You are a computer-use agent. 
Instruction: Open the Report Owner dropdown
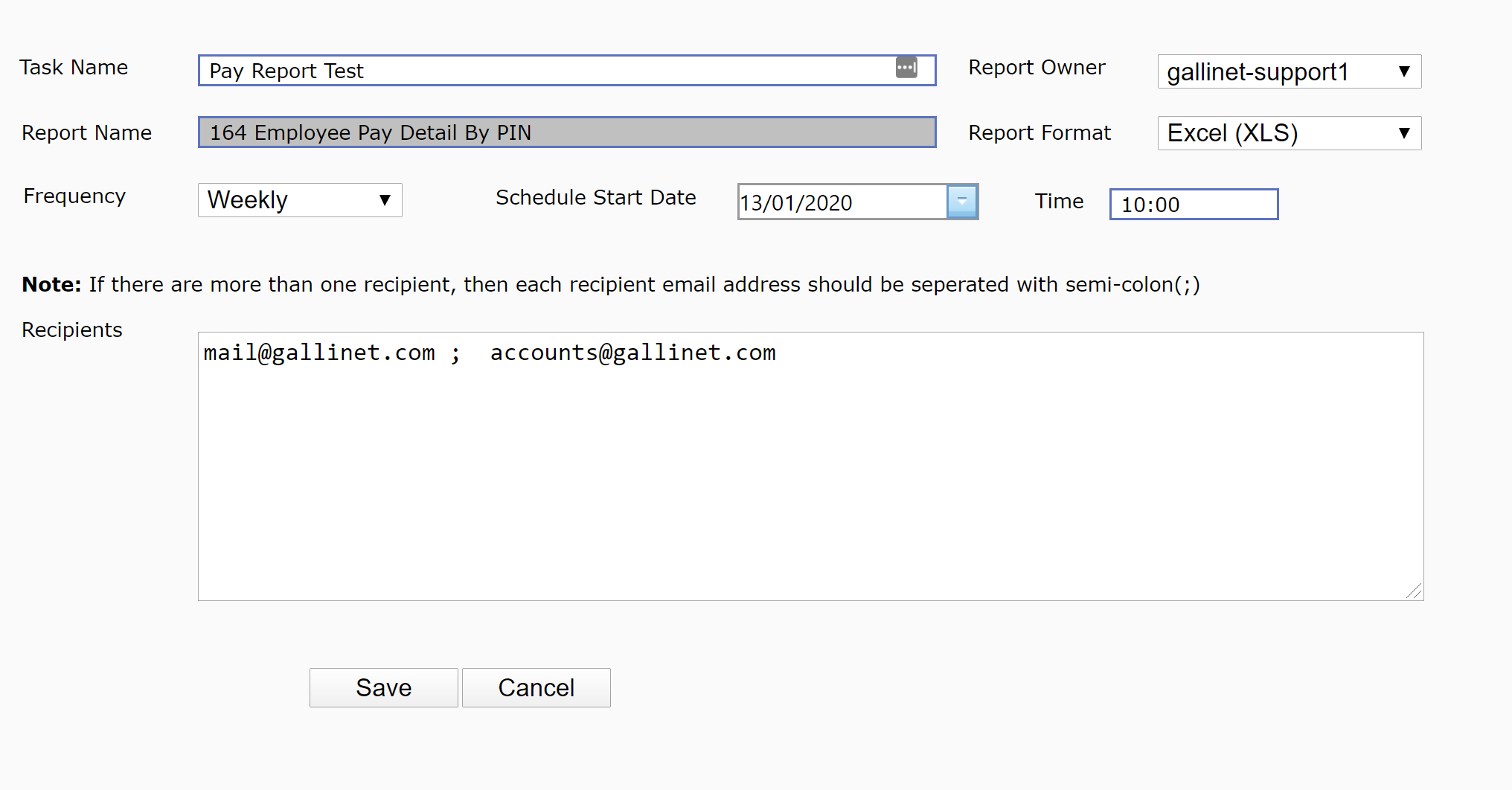coord(1289,71)
